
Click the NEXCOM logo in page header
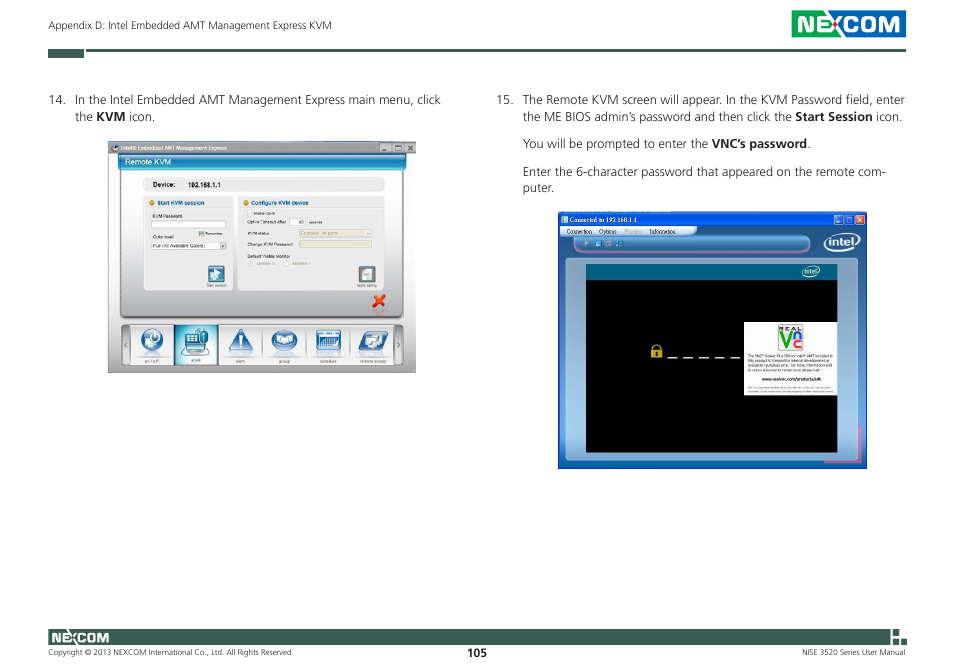coord(848,24)
